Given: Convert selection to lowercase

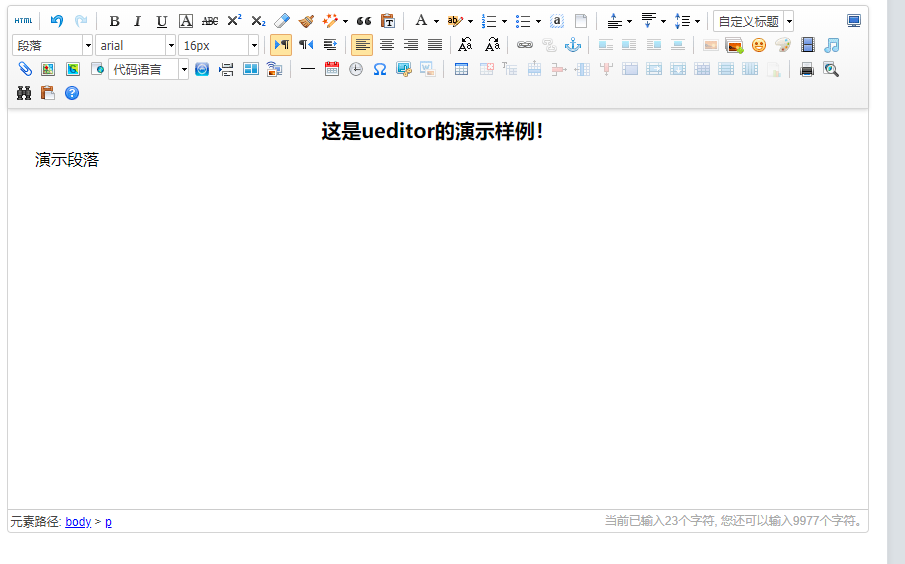Looking at the screenshot, I should tap(492, 44).
